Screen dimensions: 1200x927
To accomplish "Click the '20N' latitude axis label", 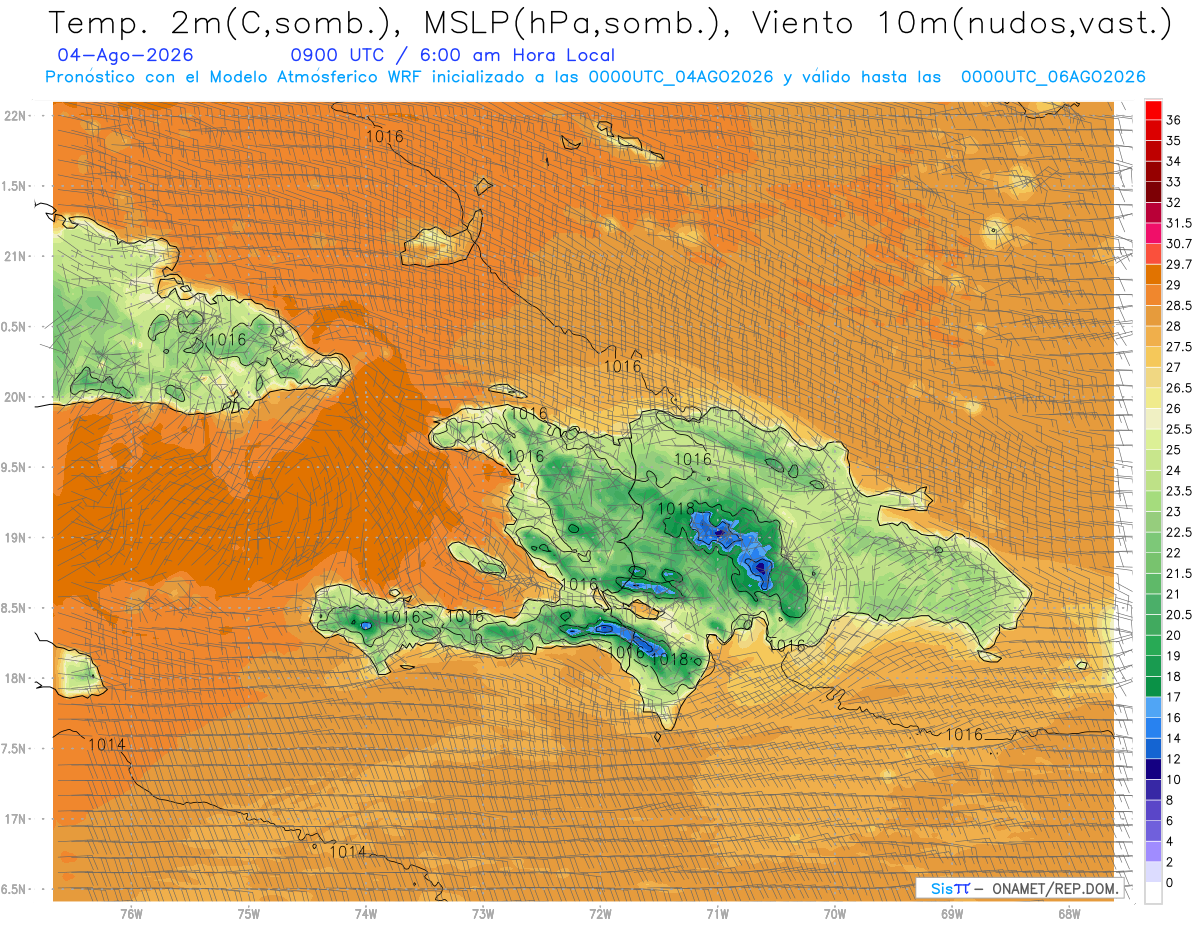I will point(17,397).
